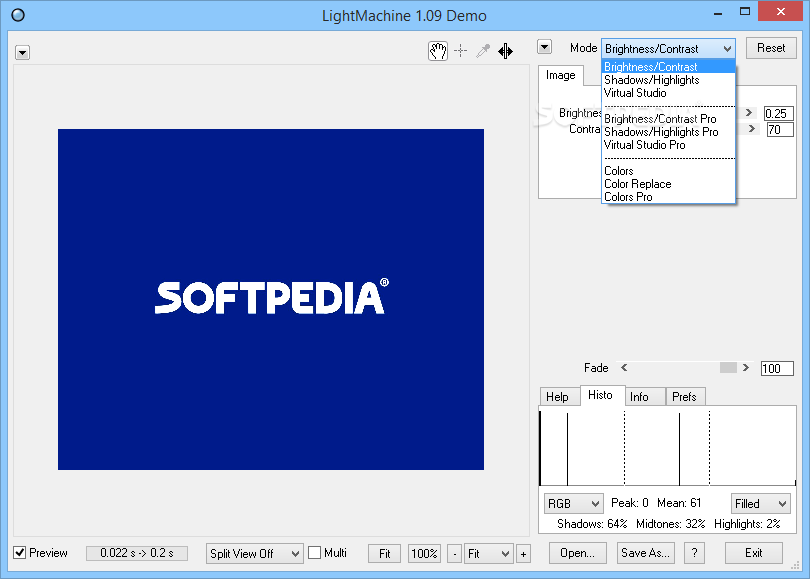
Task: Open the Help tab
Action: [x=557, y=397]
